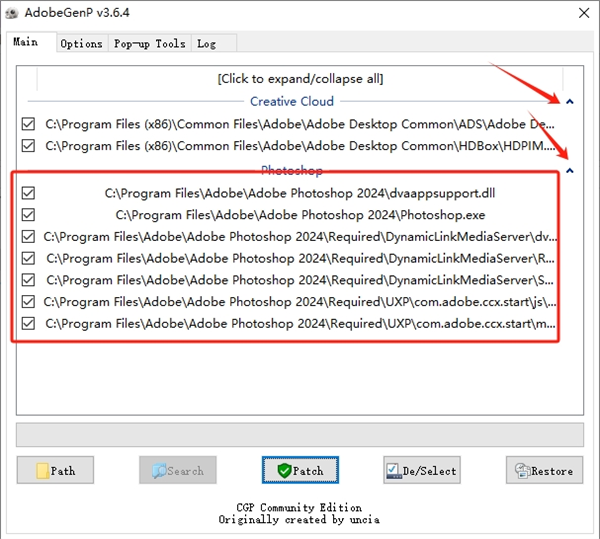Close the AdobeGenP window

click(584, 13)
